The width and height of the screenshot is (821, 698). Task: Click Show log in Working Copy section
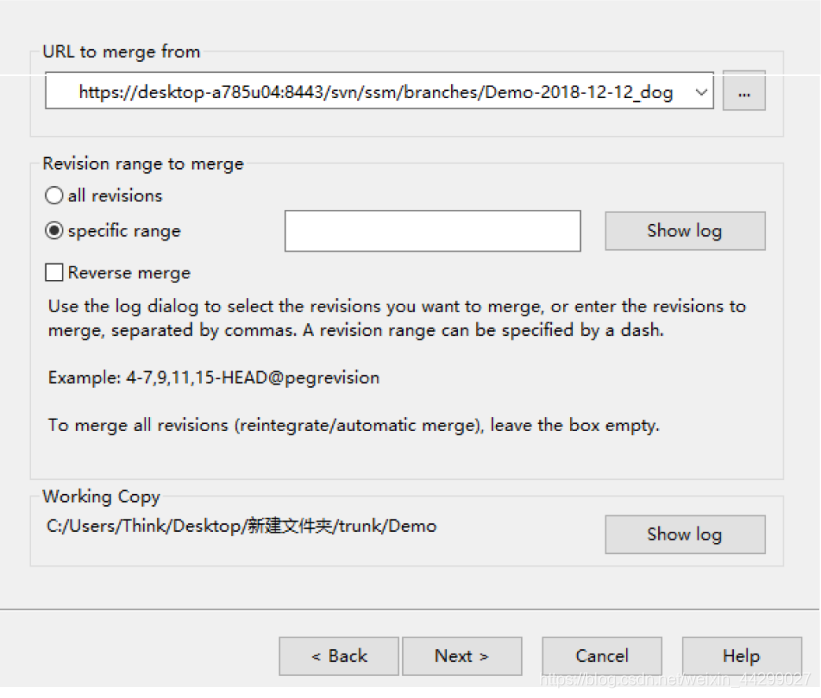685,534
